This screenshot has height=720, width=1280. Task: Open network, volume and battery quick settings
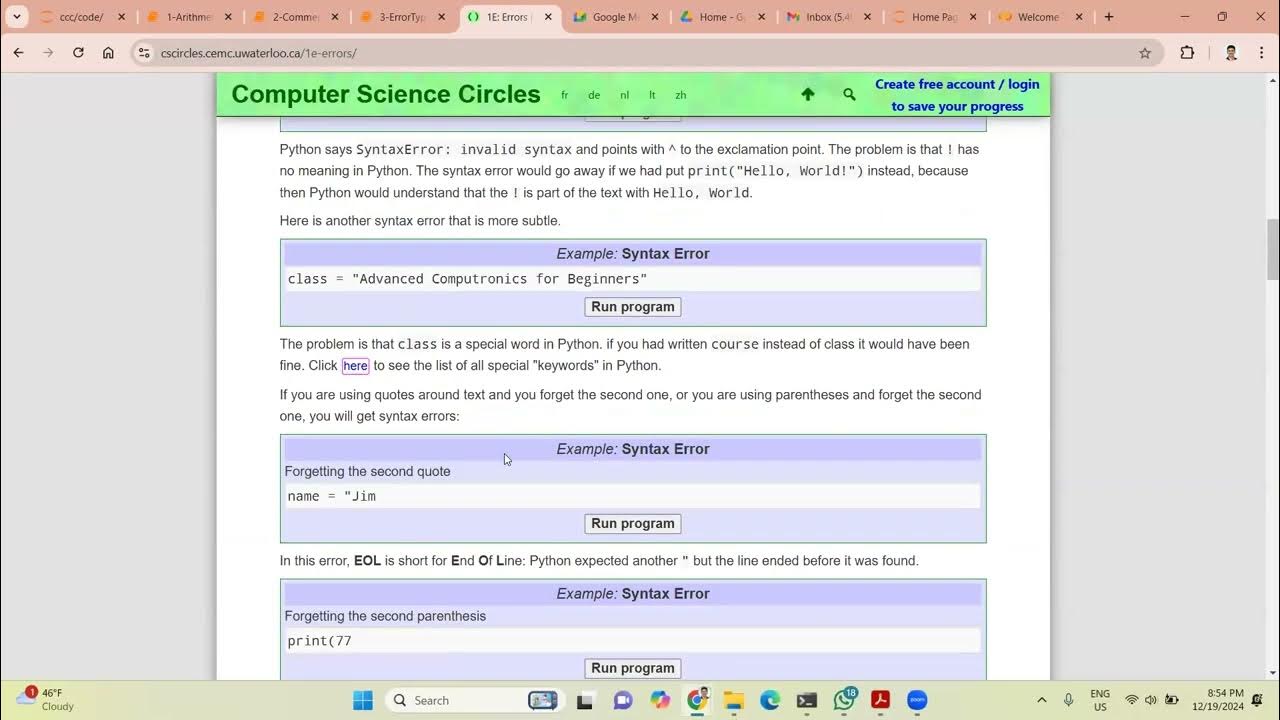[1151, 700]
